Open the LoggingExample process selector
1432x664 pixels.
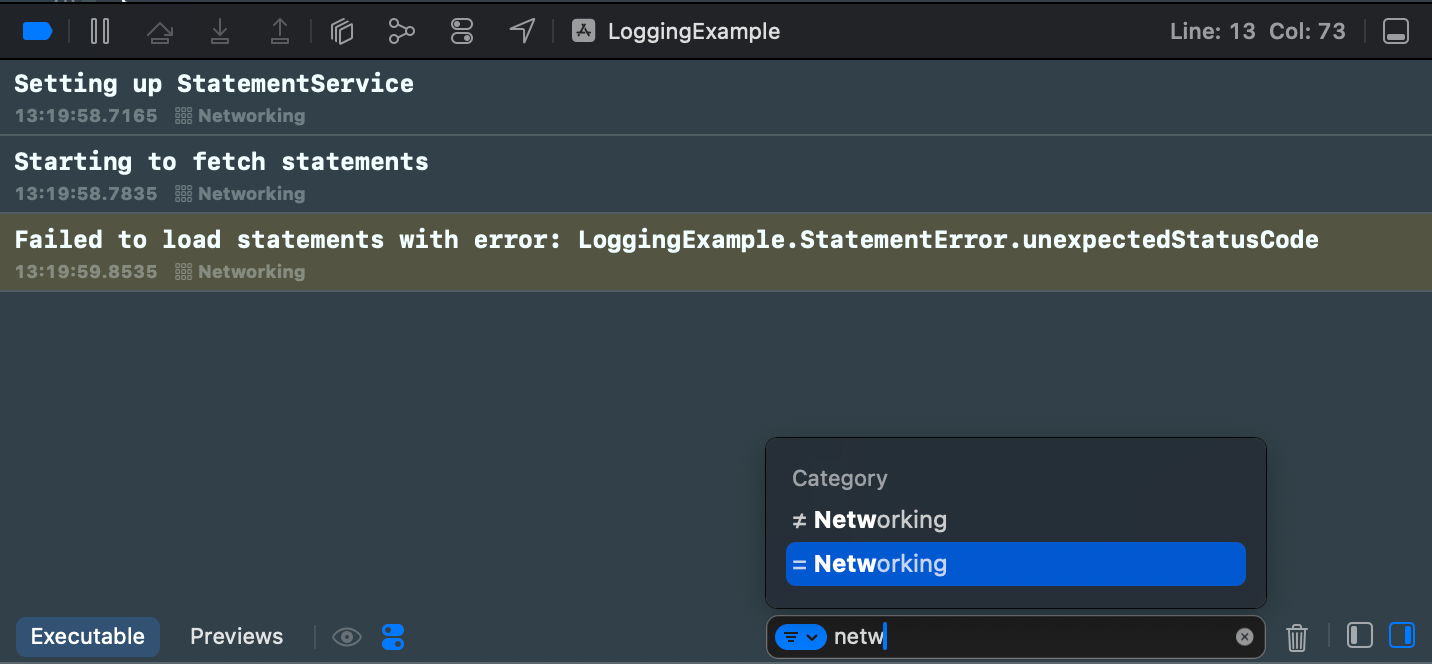[x=677, y=32]
